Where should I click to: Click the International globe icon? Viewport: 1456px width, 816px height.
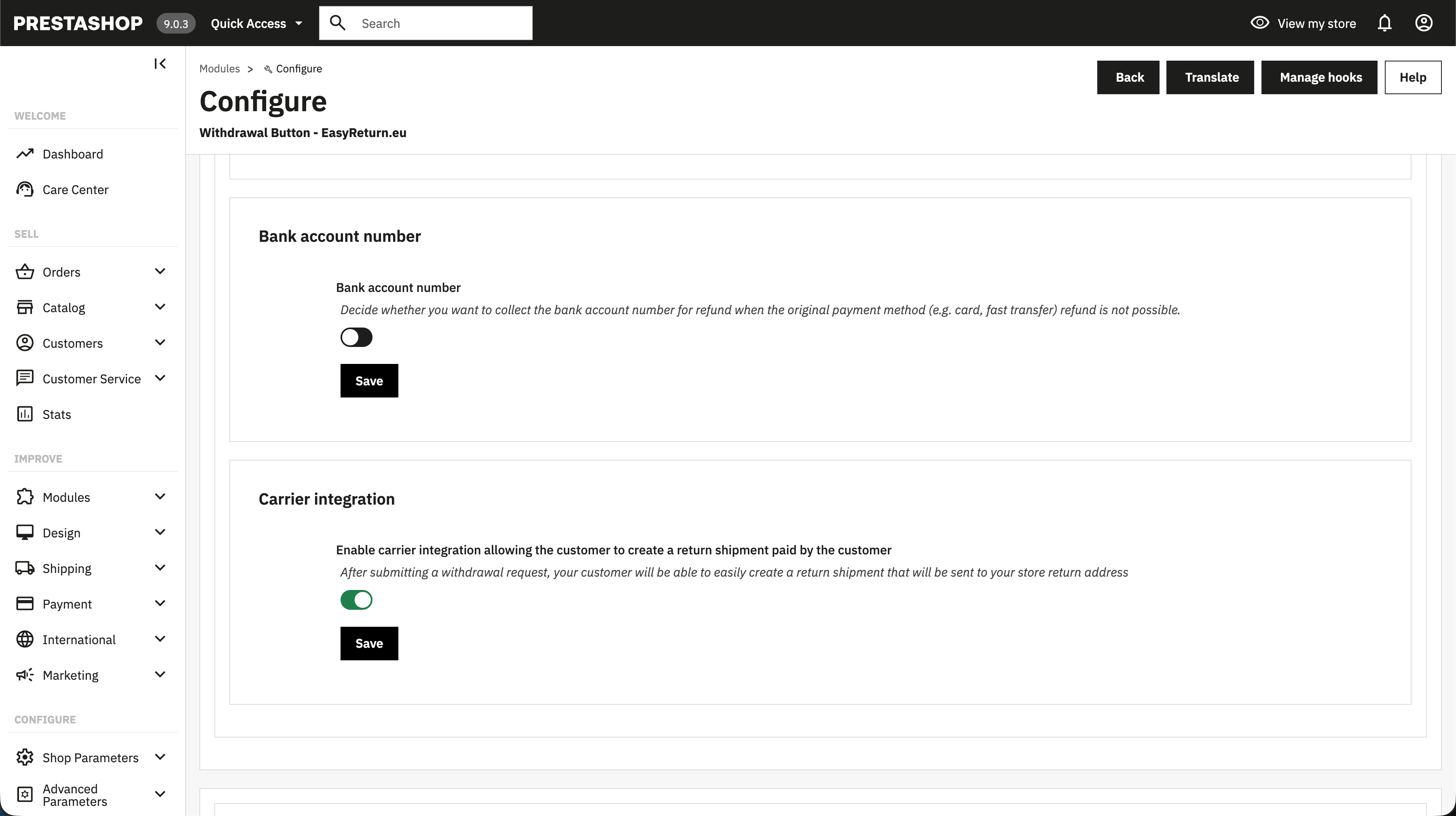tap(25, 639)
